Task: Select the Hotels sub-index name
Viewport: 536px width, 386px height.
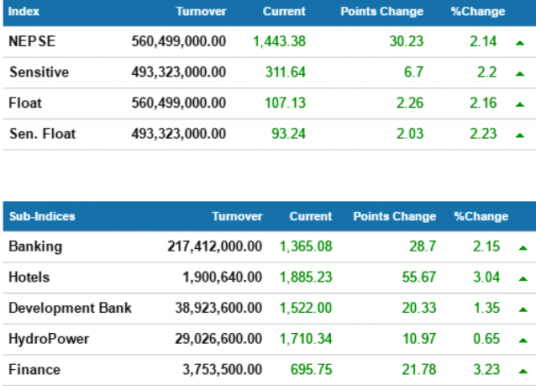Action: point(29,277)
